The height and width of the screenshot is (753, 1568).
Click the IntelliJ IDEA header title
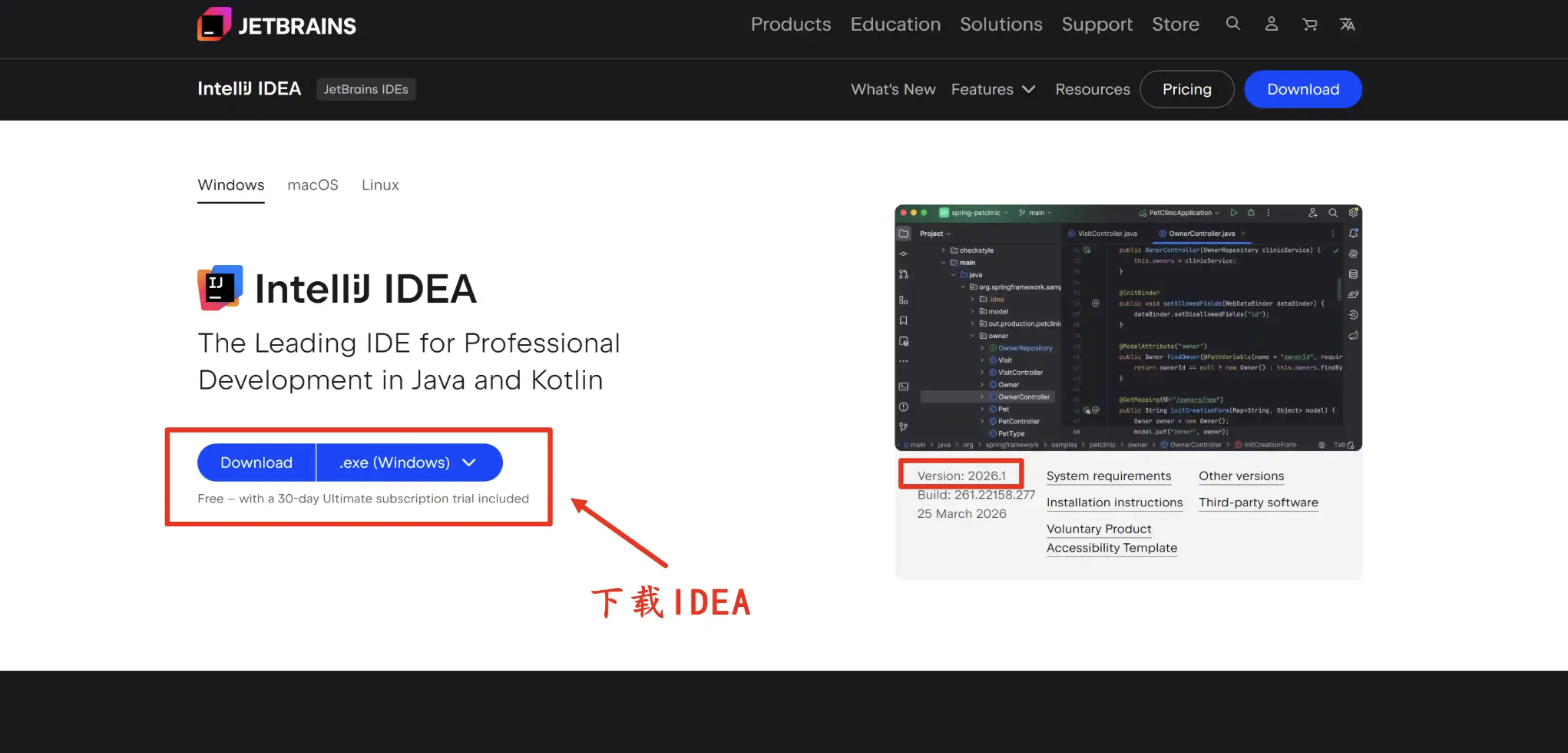tap(249, 89)
